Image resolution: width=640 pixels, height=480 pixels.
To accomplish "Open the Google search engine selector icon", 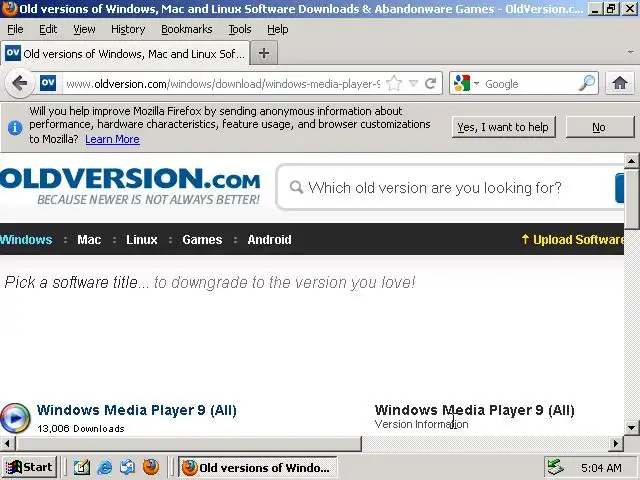I will pos(466,83).
